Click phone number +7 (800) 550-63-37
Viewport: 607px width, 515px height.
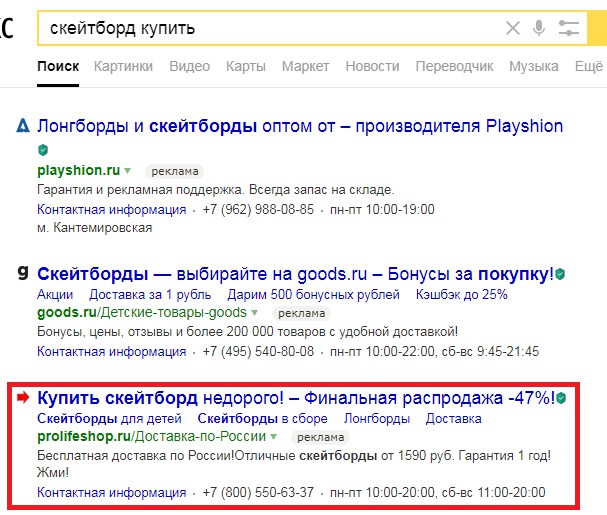coord(258,493)
